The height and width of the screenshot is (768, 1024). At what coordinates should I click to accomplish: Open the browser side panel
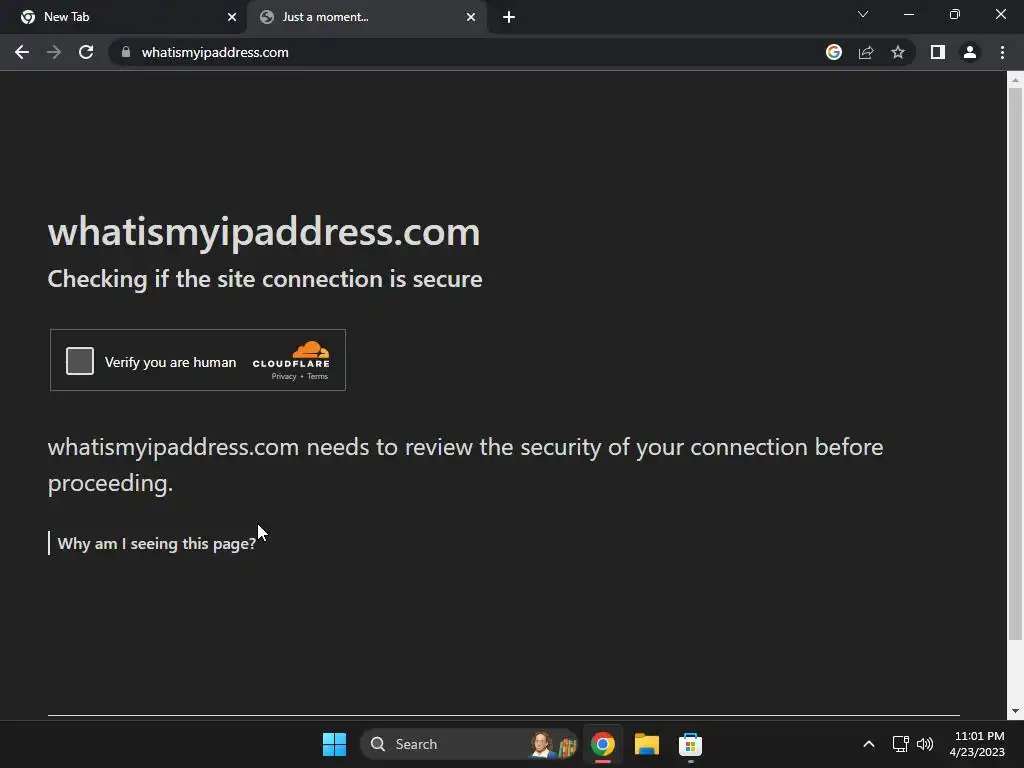click(938, 52)
